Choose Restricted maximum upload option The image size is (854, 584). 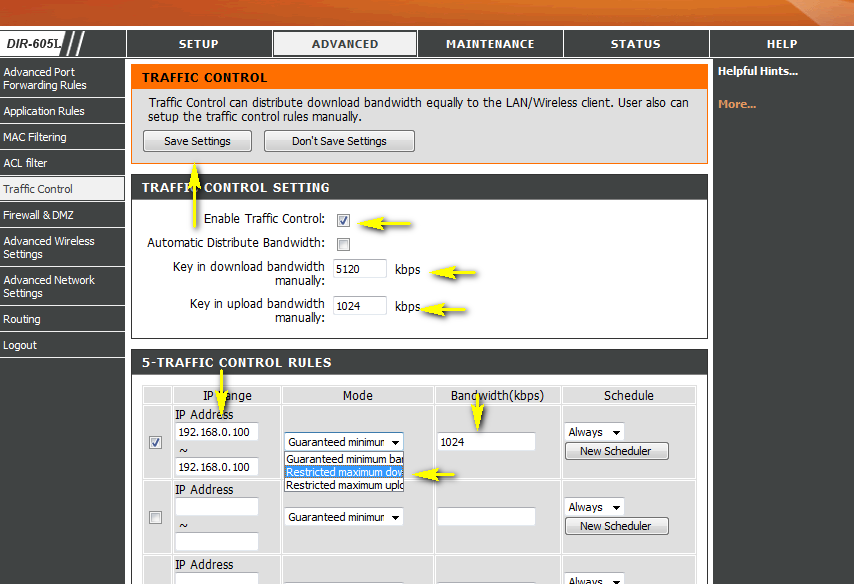[x=344, y=485]
